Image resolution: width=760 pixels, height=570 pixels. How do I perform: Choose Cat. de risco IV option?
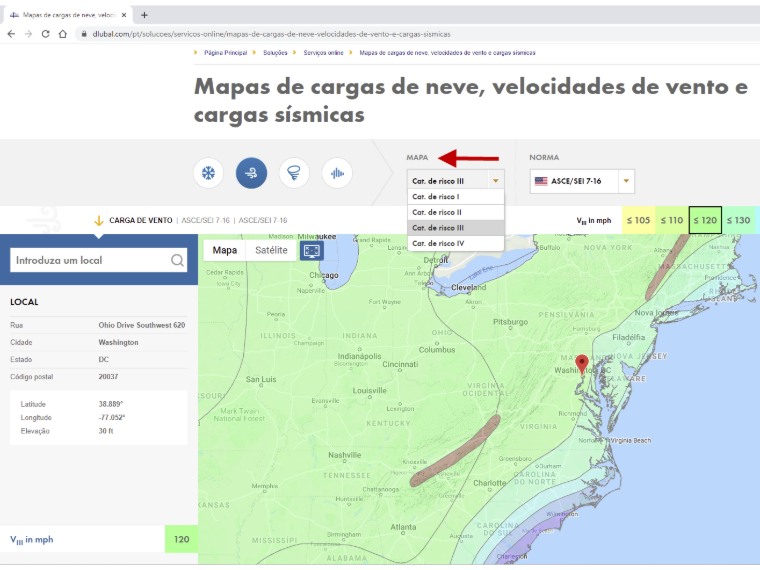456,243
